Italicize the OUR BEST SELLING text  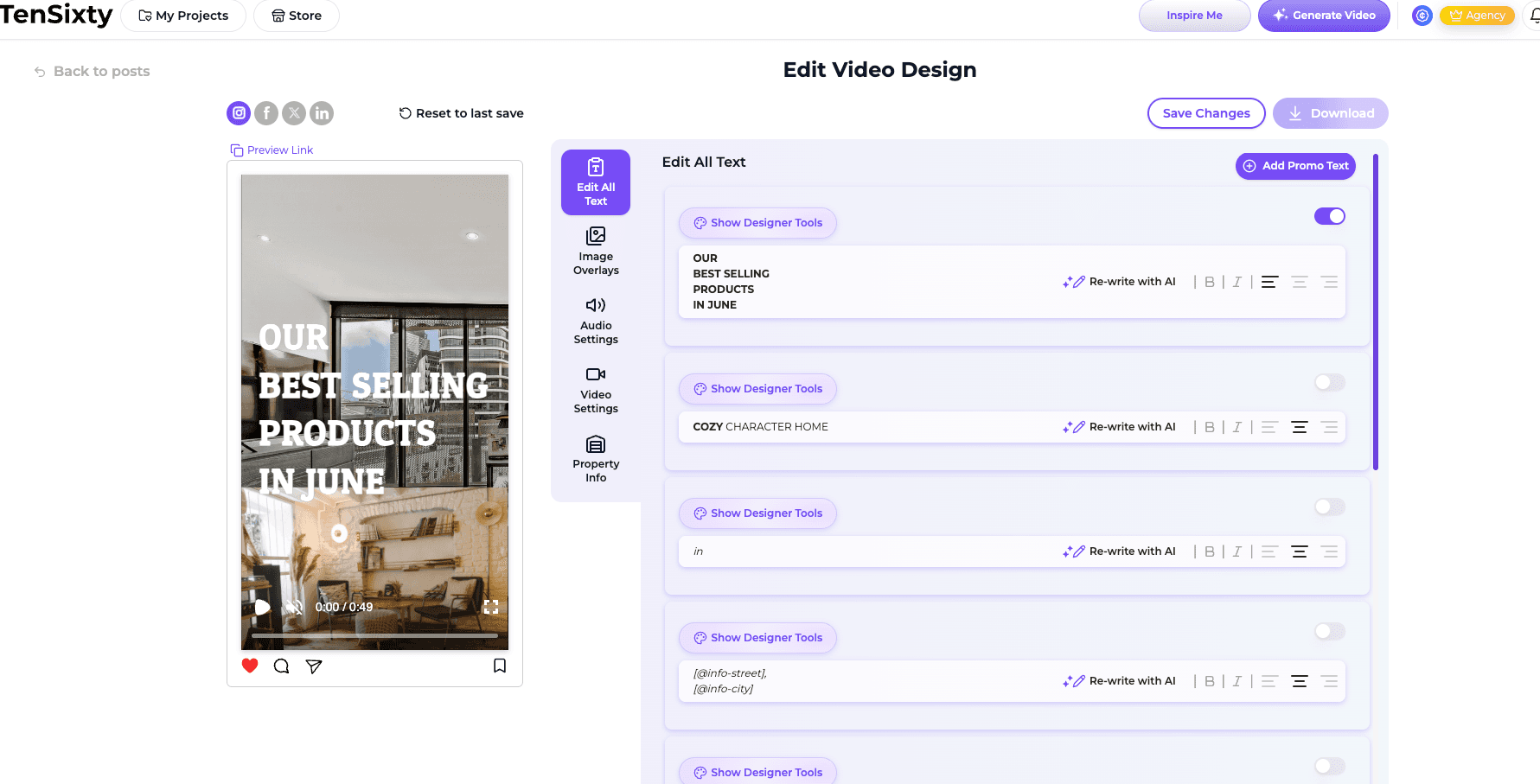click(1237, 282)
